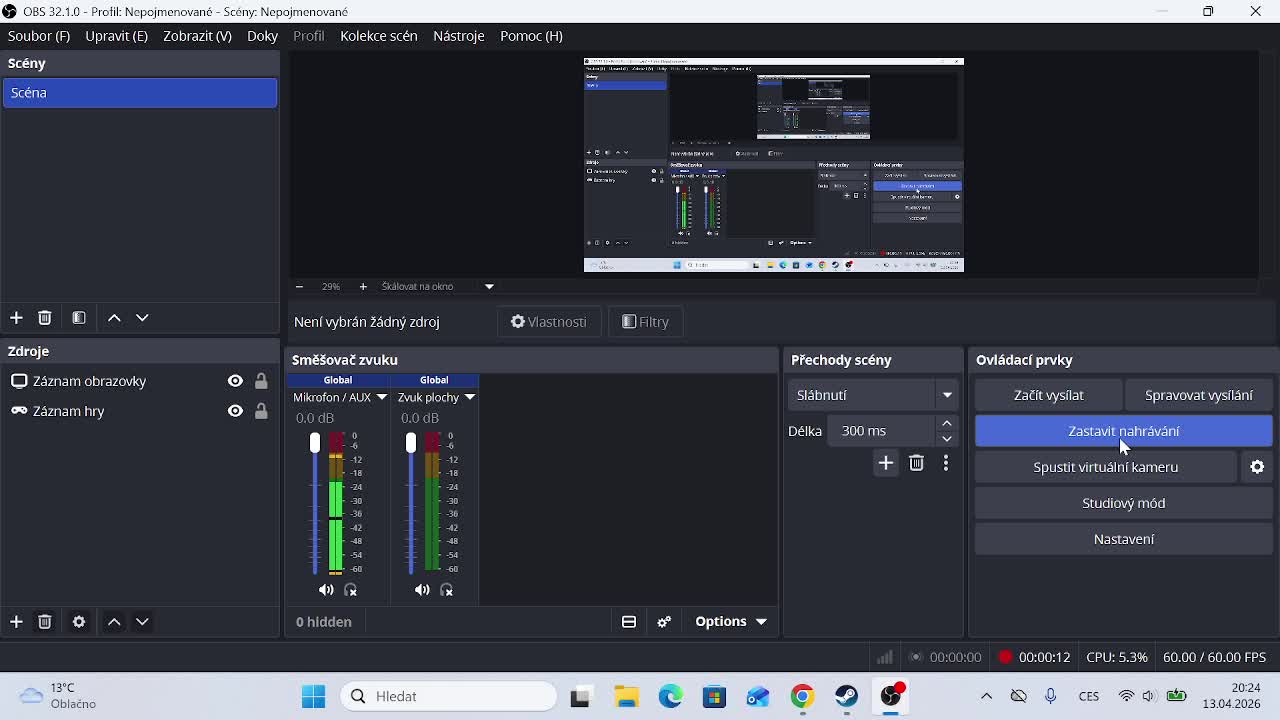The width and height of the screenshot is (1280, 720).
Task: Toggle the lock on Záznam hry
Action: point(261,411)
